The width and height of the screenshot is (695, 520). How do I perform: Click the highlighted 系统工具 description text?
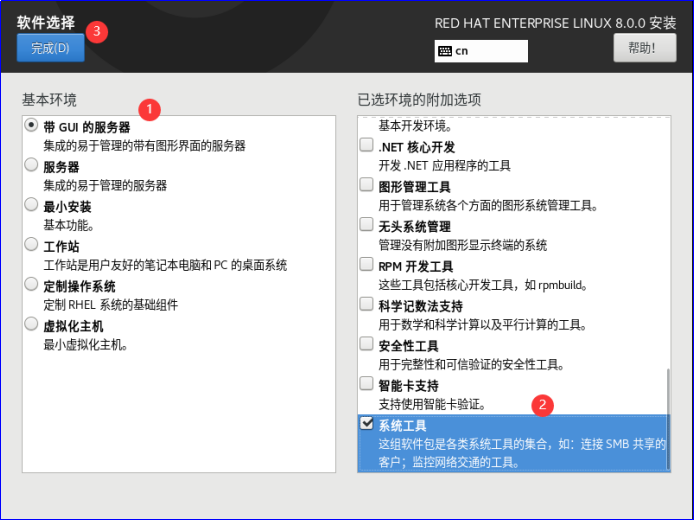pos(522,453)
